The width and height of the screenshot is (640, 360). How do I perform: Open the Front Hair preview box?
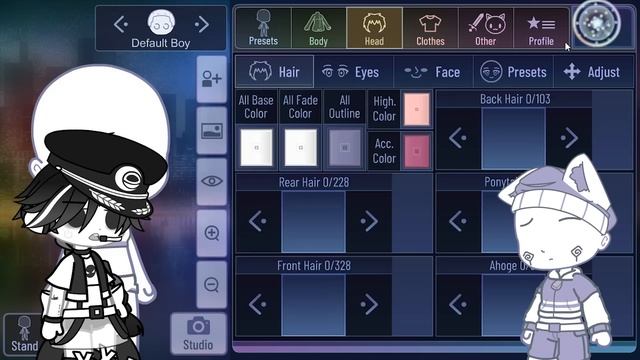tap(313, 305)
